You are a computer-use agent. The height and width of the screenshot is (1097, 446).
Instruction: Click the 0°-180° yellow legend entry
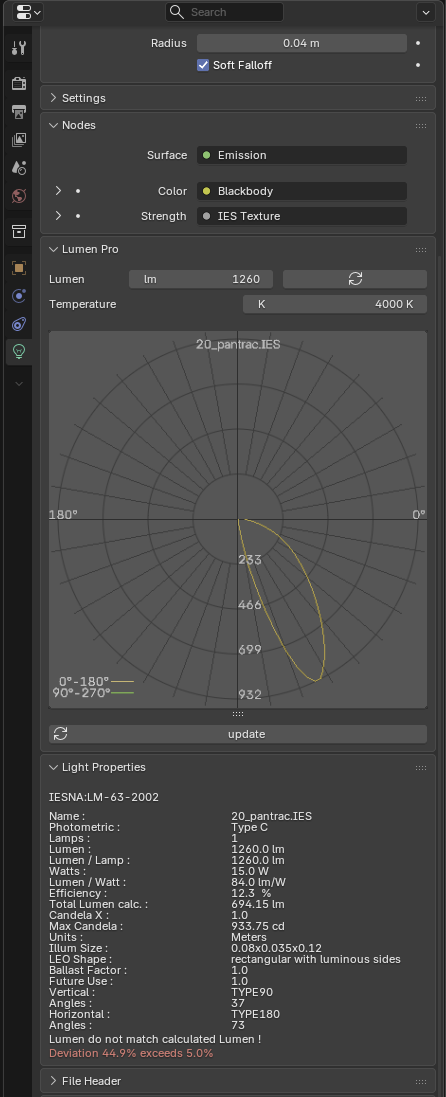[x=96, y=681]
